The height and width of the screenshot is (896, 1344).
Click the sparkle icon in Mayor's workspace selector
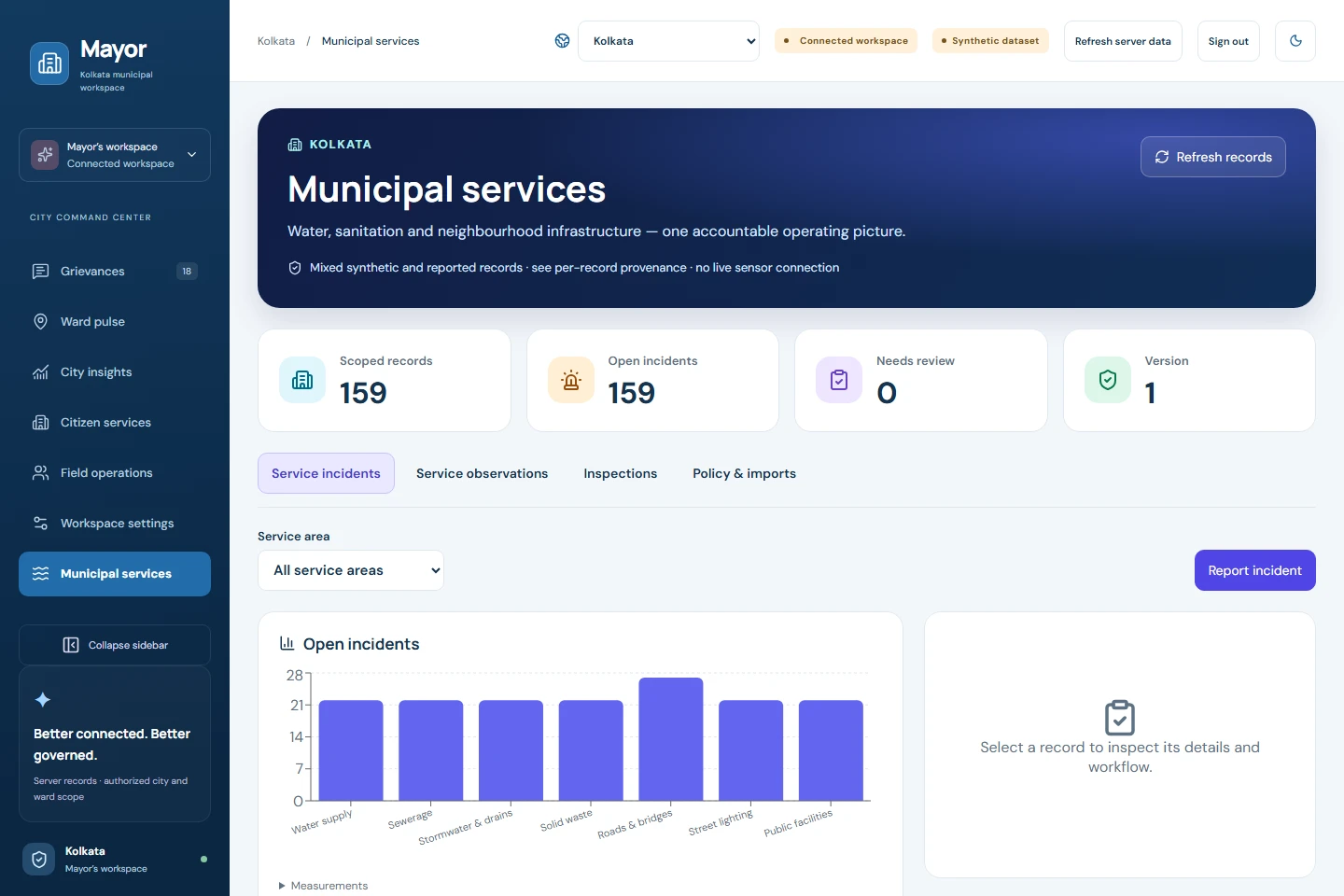pyautogui.click(x=45, y=155)
